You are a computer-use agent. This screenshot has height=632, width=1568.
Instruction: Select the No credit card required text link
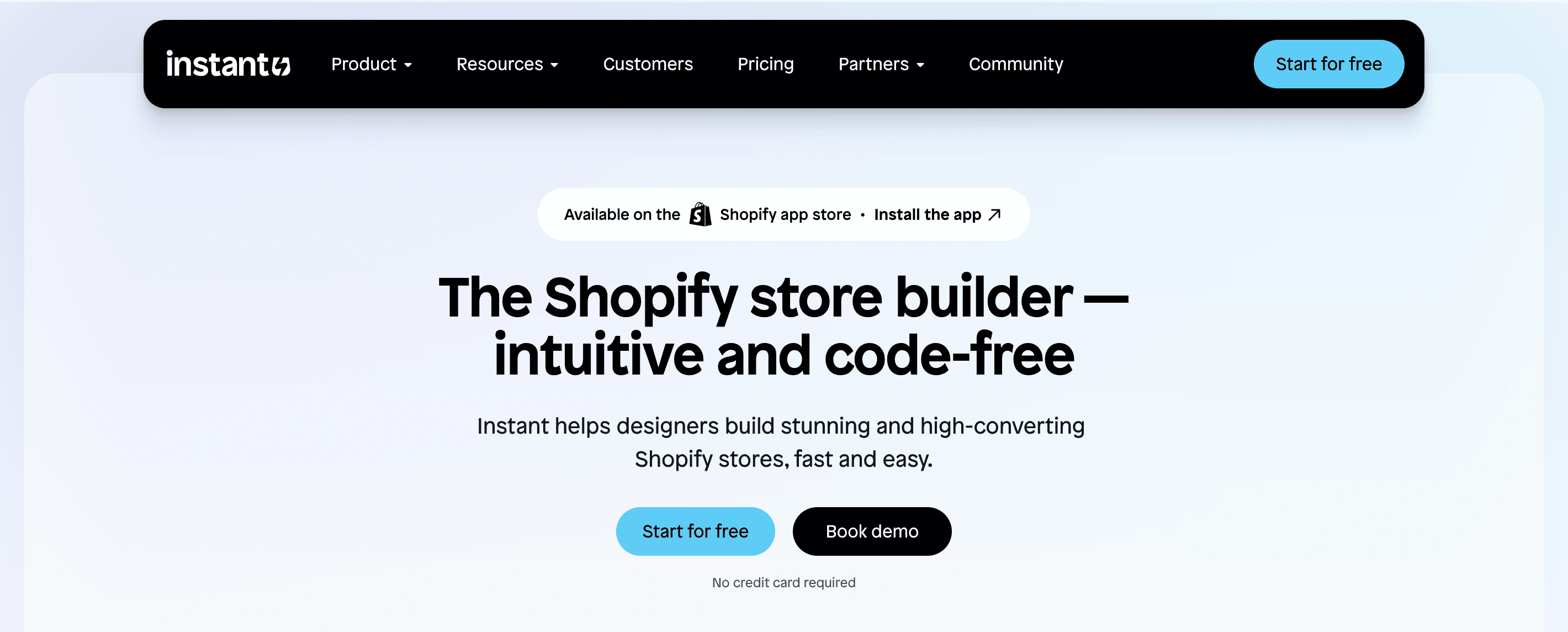click(x=783, y=582)
